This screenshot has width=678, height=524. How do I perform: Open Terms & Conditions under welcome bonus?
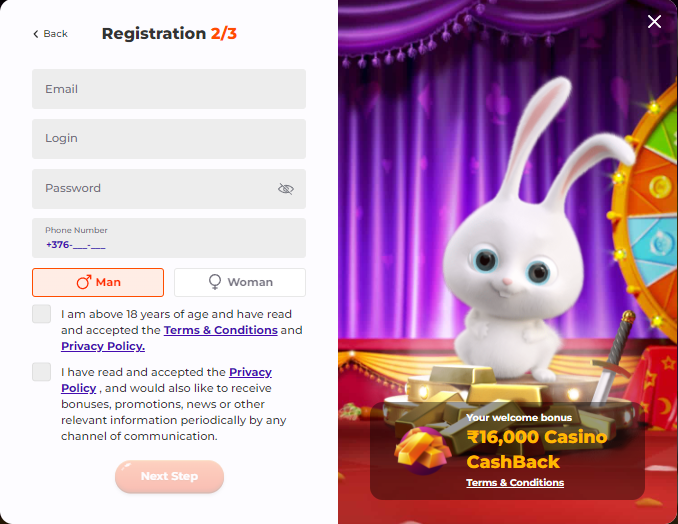515,482
